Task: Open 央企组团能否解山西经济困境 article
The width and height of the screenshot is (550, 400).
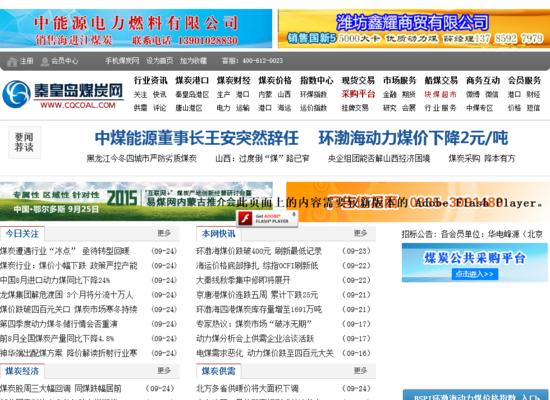Action: 379,159
